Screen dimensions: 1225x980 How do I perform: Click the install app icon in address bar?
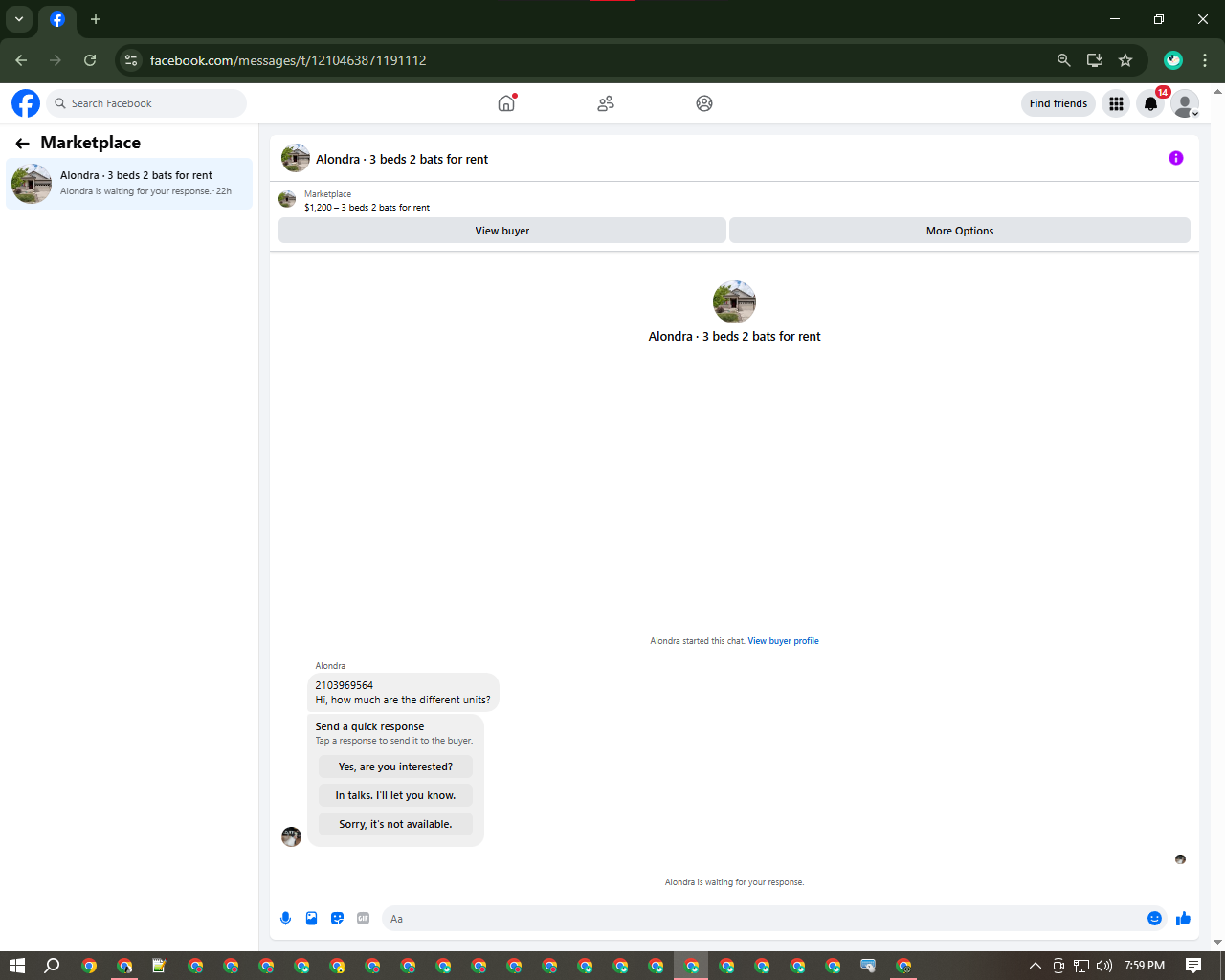tap(1095, 60)
